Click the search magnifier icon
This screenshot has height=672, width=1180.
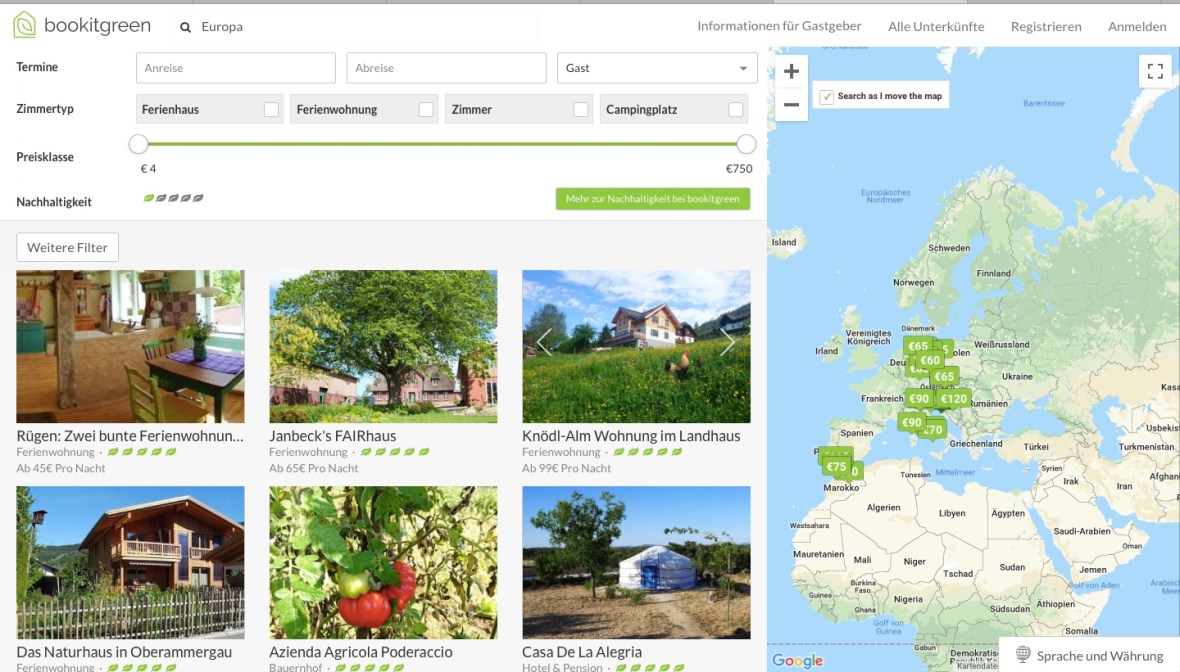click(185, 28)
